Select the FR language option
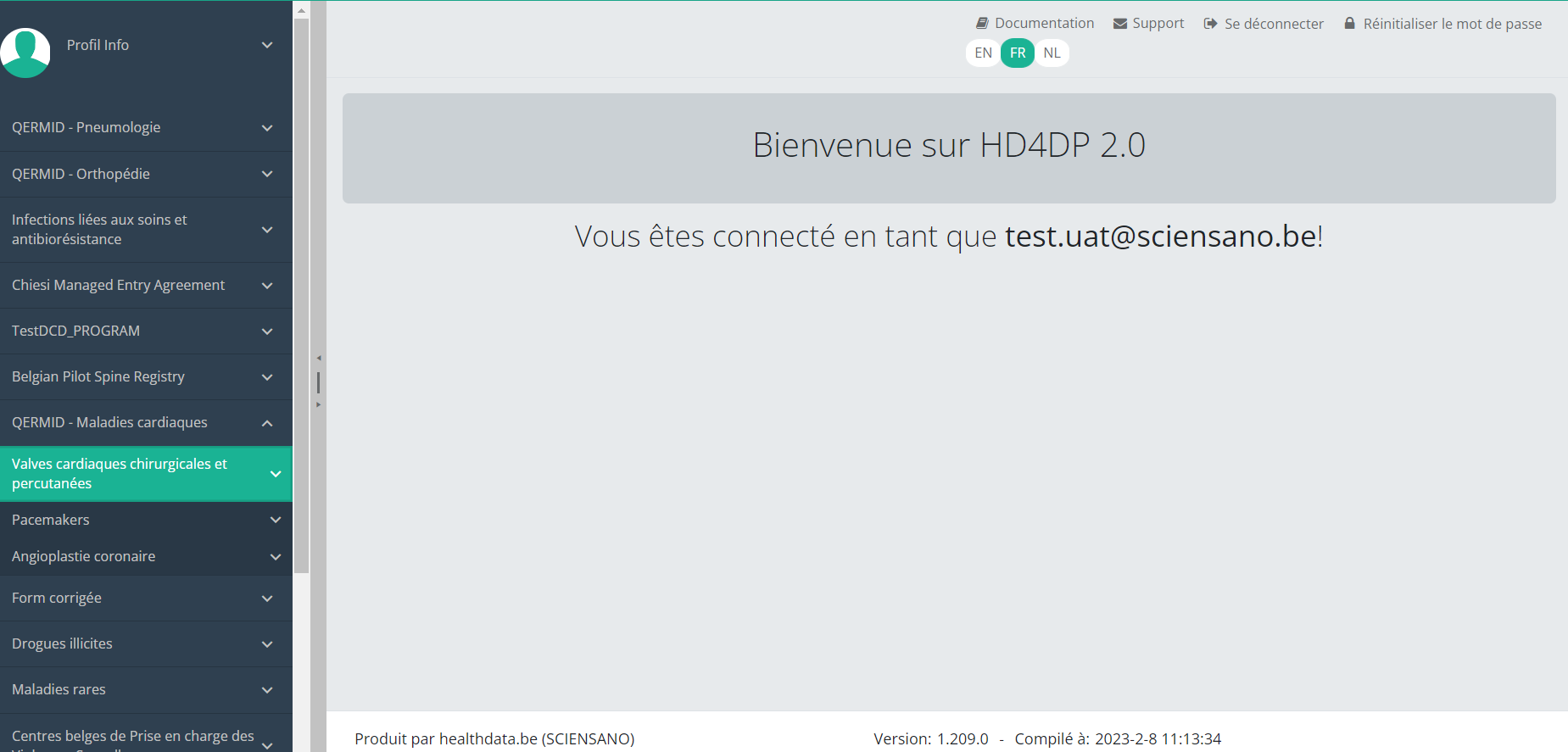The height and width of the screenshot is (752, 1568). coord(1018,53)
